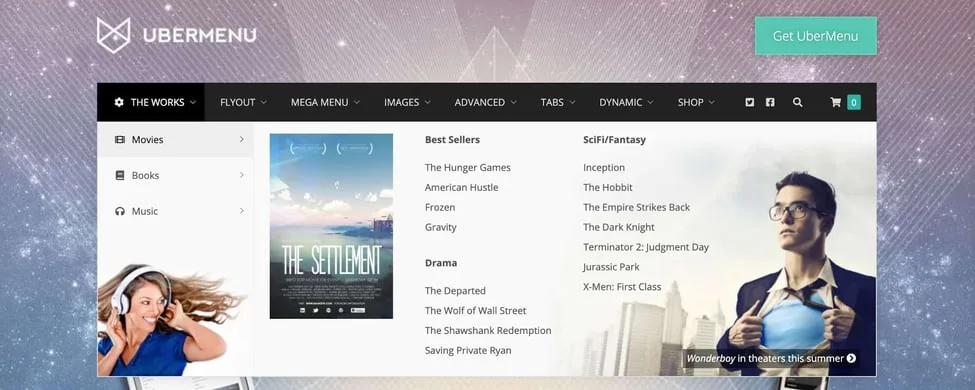Click the arrow circle icon after Wonderboy caption
Viewport: 975px width, 390px height.
851,358
